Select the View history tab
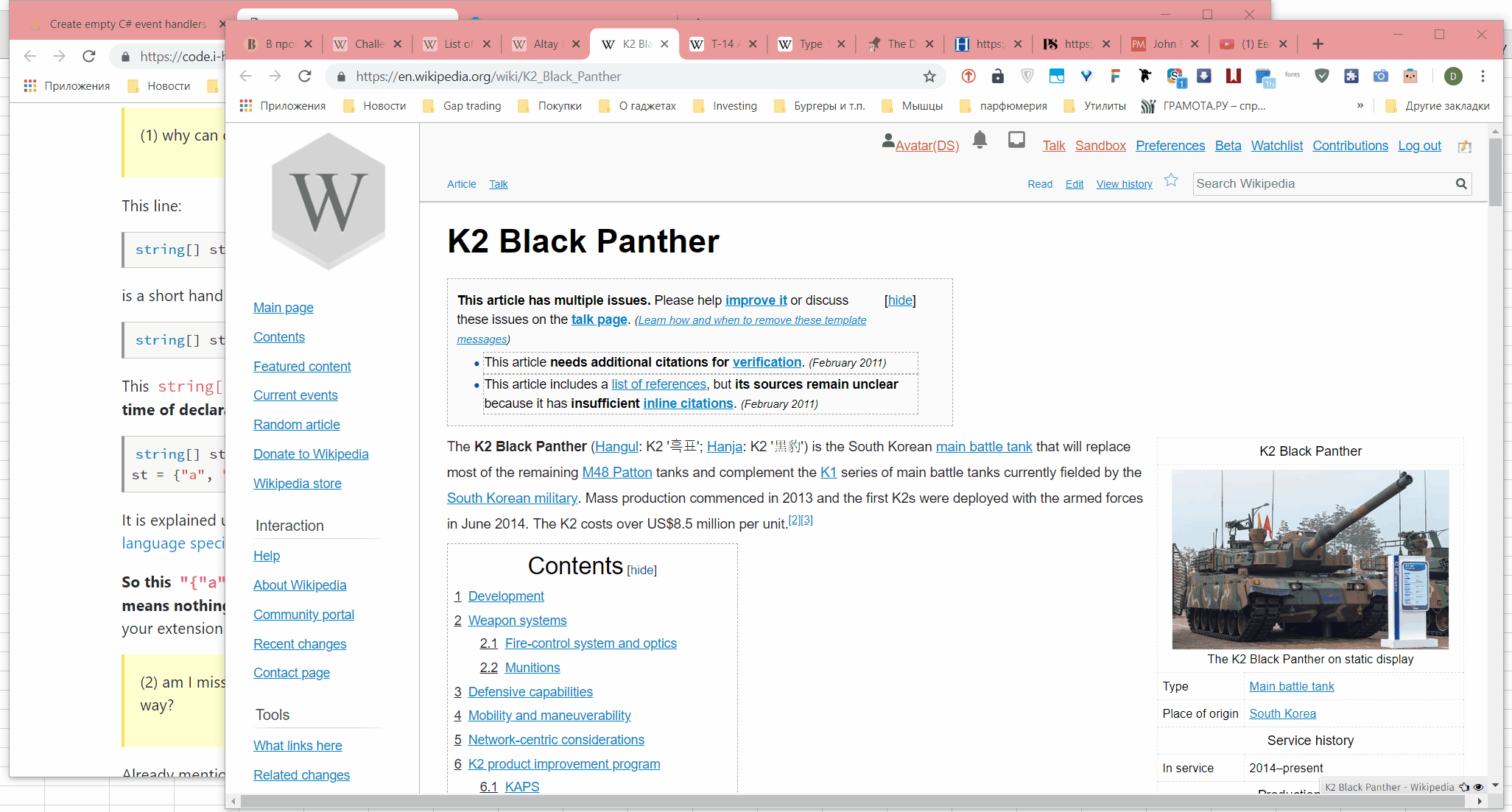 pos(1124,184)
